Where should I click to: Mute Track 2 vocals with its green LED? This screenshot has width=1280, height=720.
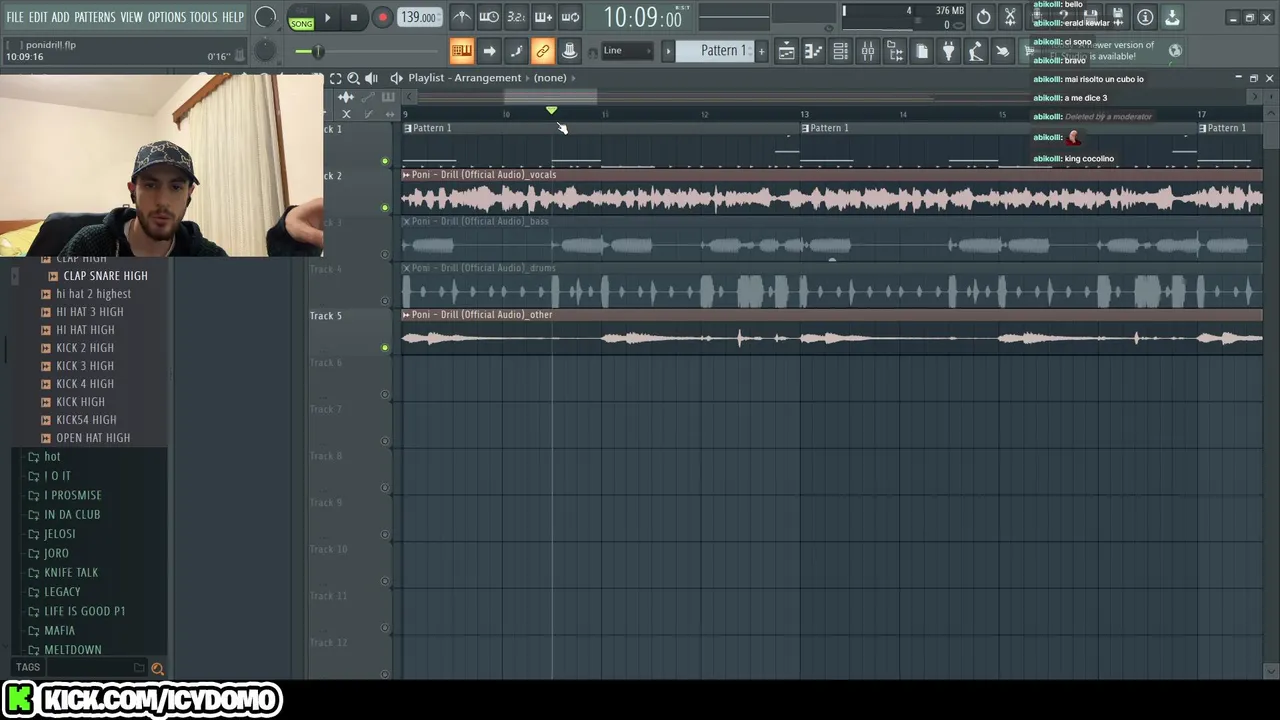(385, 208)
